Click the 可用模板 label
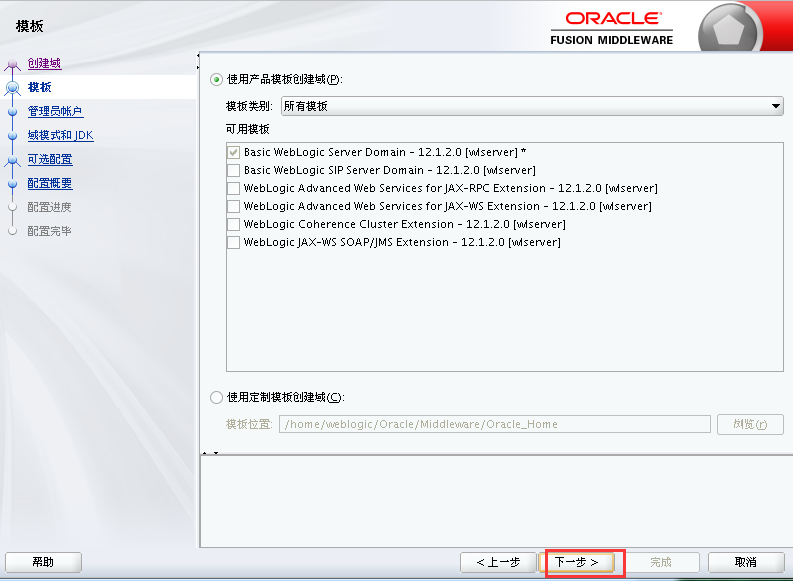The image size is (793, 581). (248, 129)
